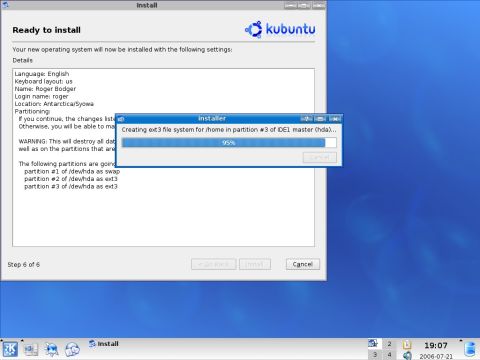
Task: Click the 'Name: Roger Bodger' line
Action: [x=45, y=89]
